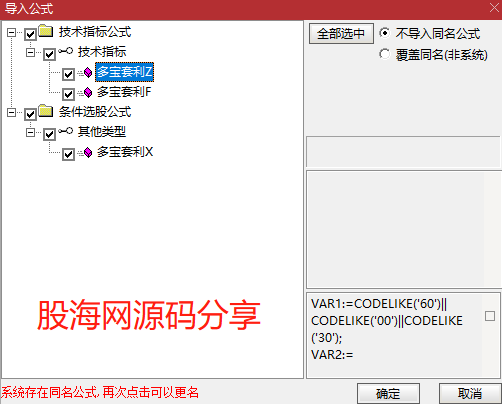Select the 不导入同名公式 radio option
502x404 pixels.
[384, 33]
